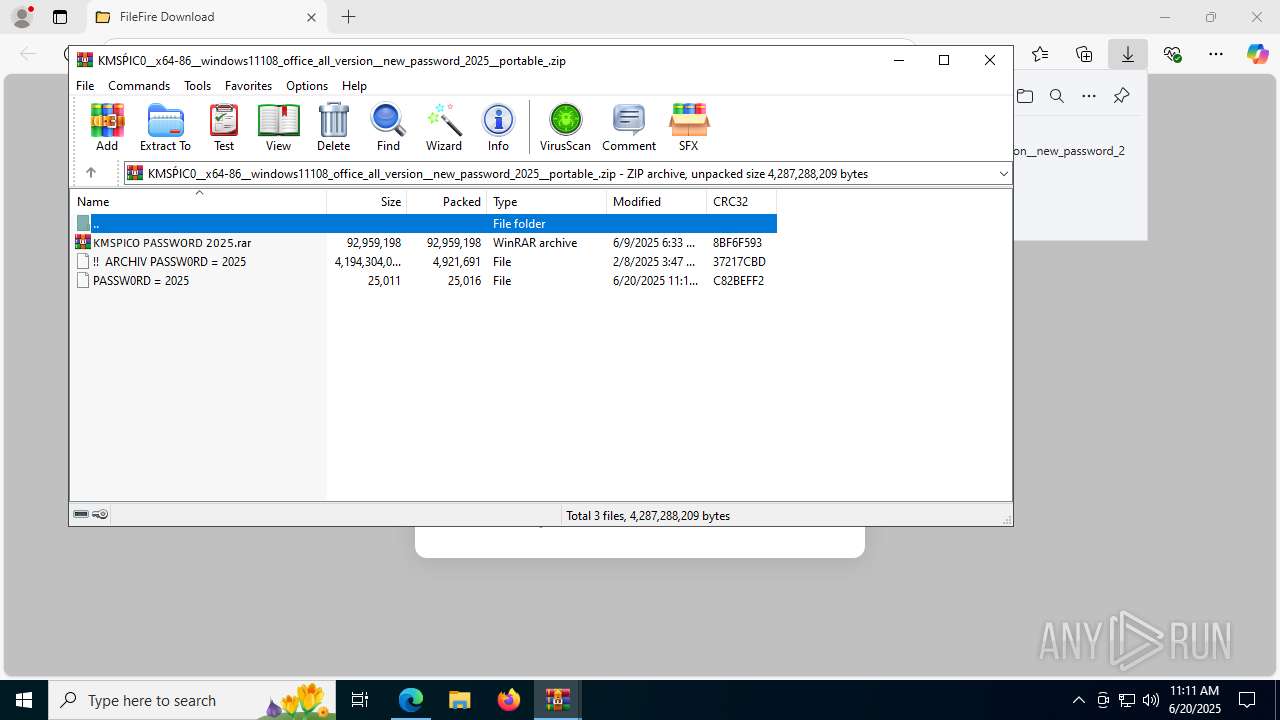Click CRC32 value 8BF6F593
Image resolution: width=1280 pixels, height=720 pixels.
(737, 243)
